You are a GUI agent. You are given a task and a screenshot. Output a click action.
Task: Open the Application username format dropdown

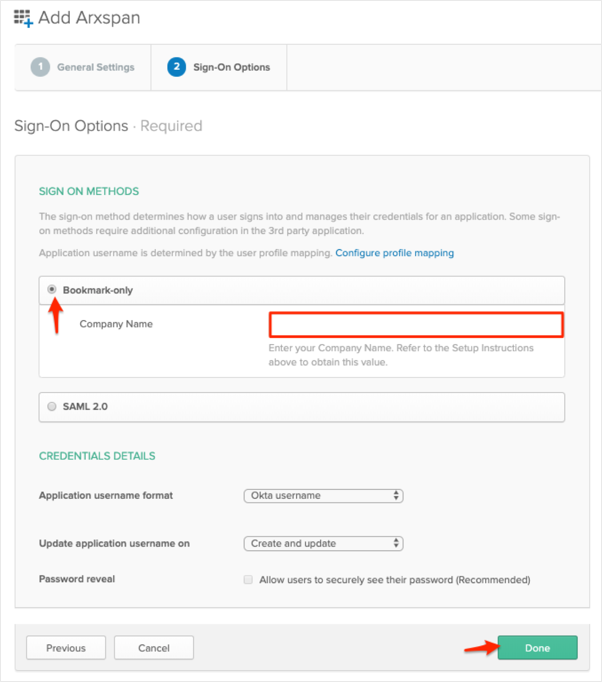pyautogui.click(x=322, y=495)
